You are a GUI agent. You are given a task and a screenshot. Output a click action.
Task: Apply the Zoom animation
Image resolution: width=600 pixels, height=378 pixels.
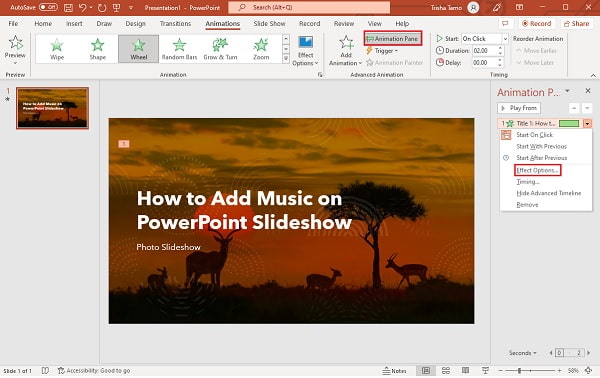(x=261, y=49)
